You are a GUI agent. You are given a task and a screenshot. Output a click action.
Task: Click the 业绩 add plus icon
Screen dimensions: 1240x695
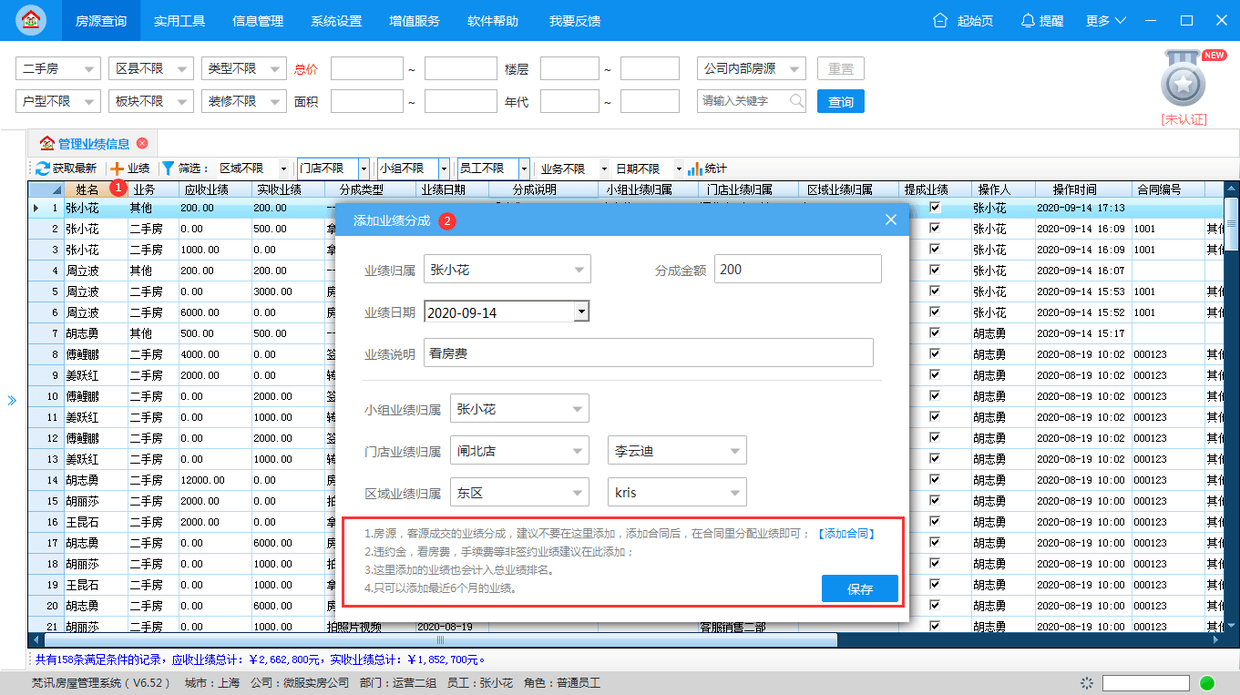point(117,169)
